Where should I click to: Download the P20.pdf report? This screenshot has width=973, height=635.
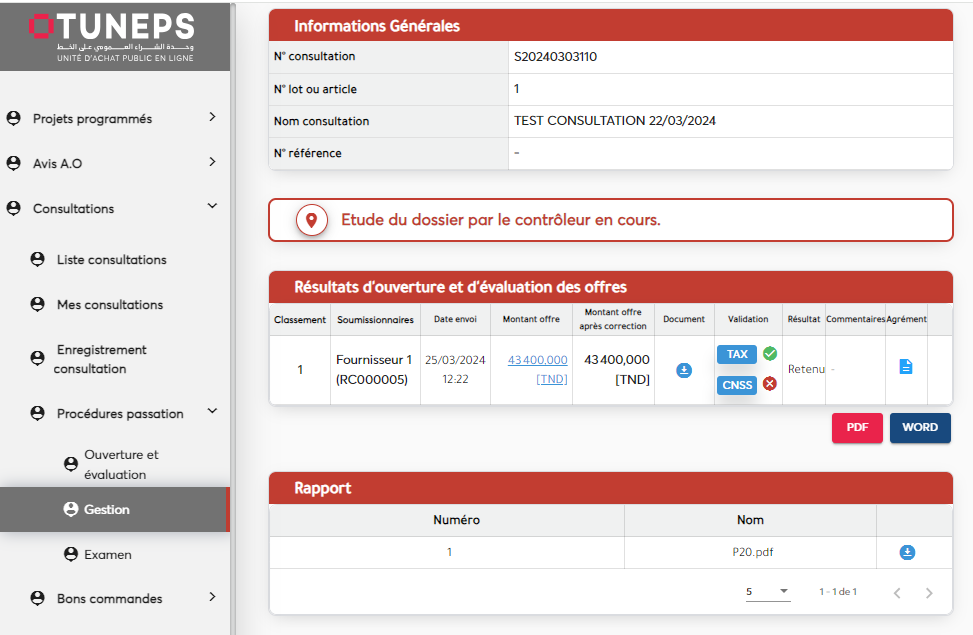pyautogui.click(x=907, y=552)
